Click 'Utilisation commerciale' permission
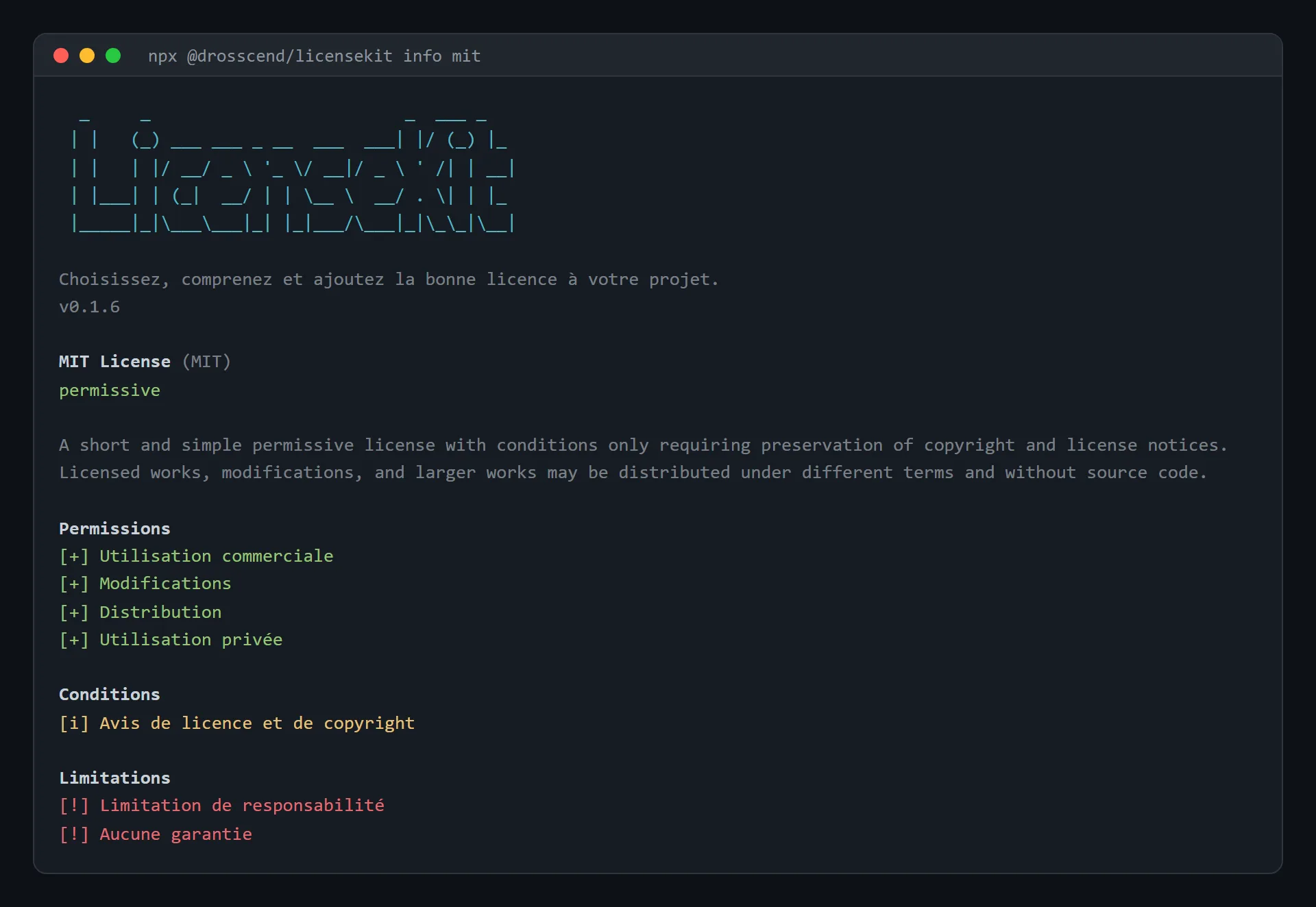This screenshot has width=1316, height=907. coord(217,556)
